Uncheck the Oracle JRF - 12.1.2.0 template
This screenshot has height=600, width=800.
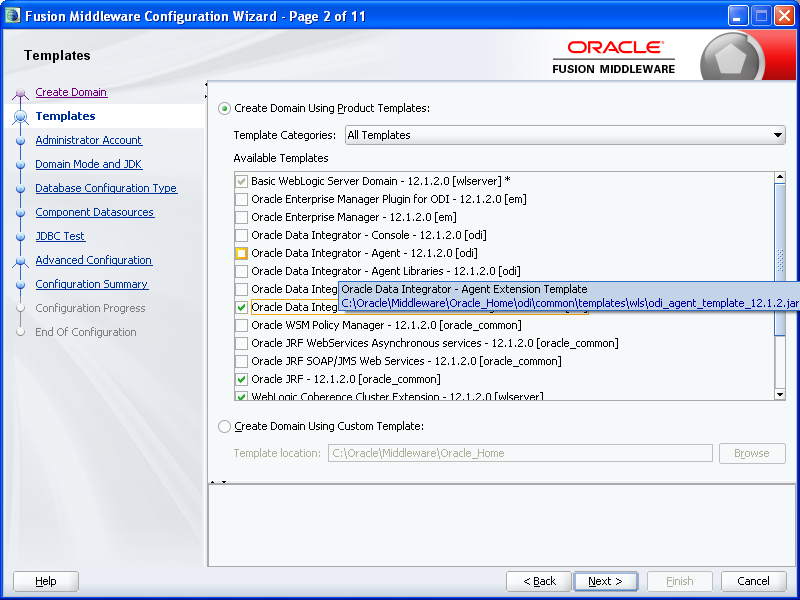pos(241,379)
